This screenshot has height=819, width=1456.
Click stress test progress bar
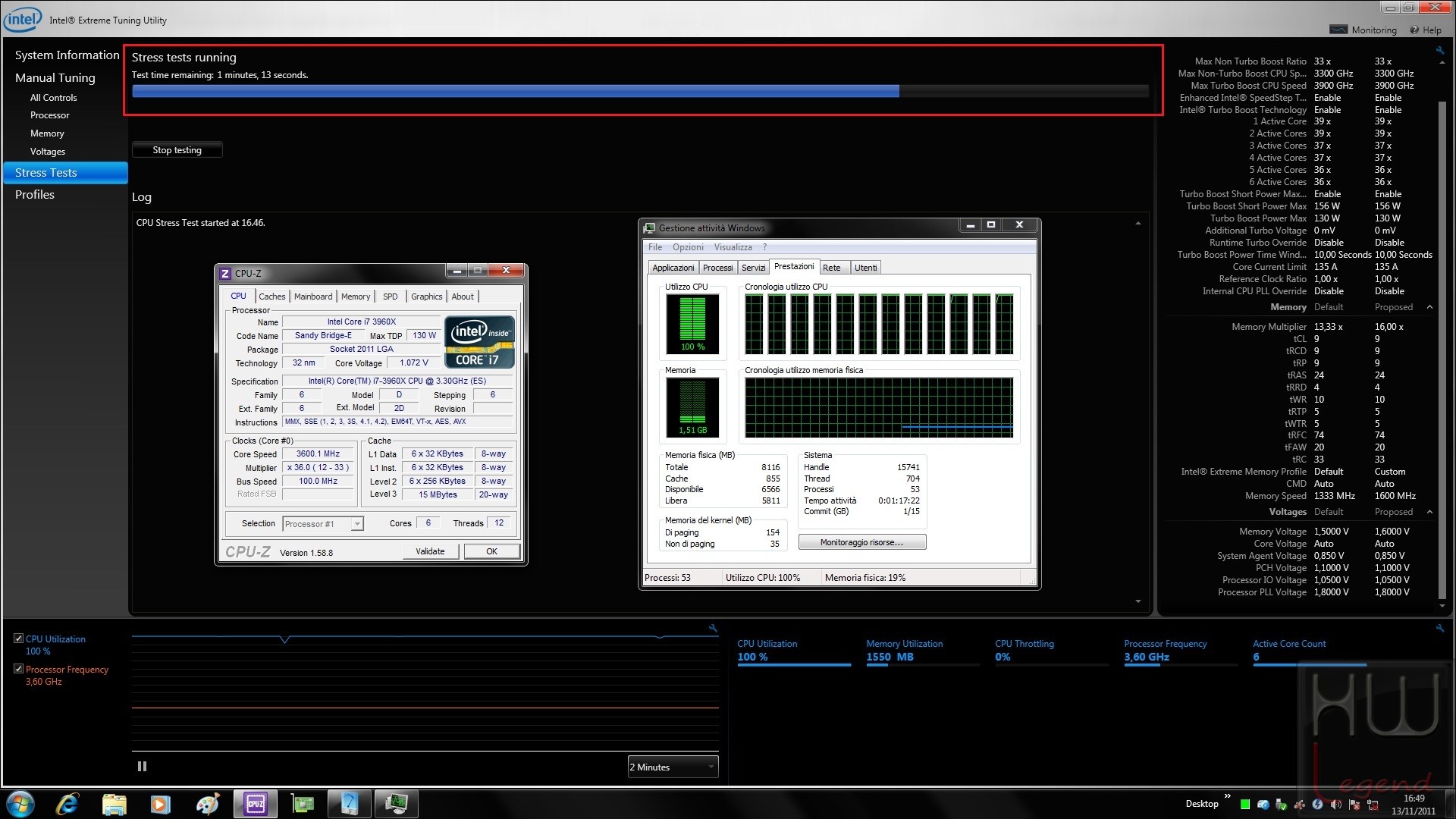point(640,92)
